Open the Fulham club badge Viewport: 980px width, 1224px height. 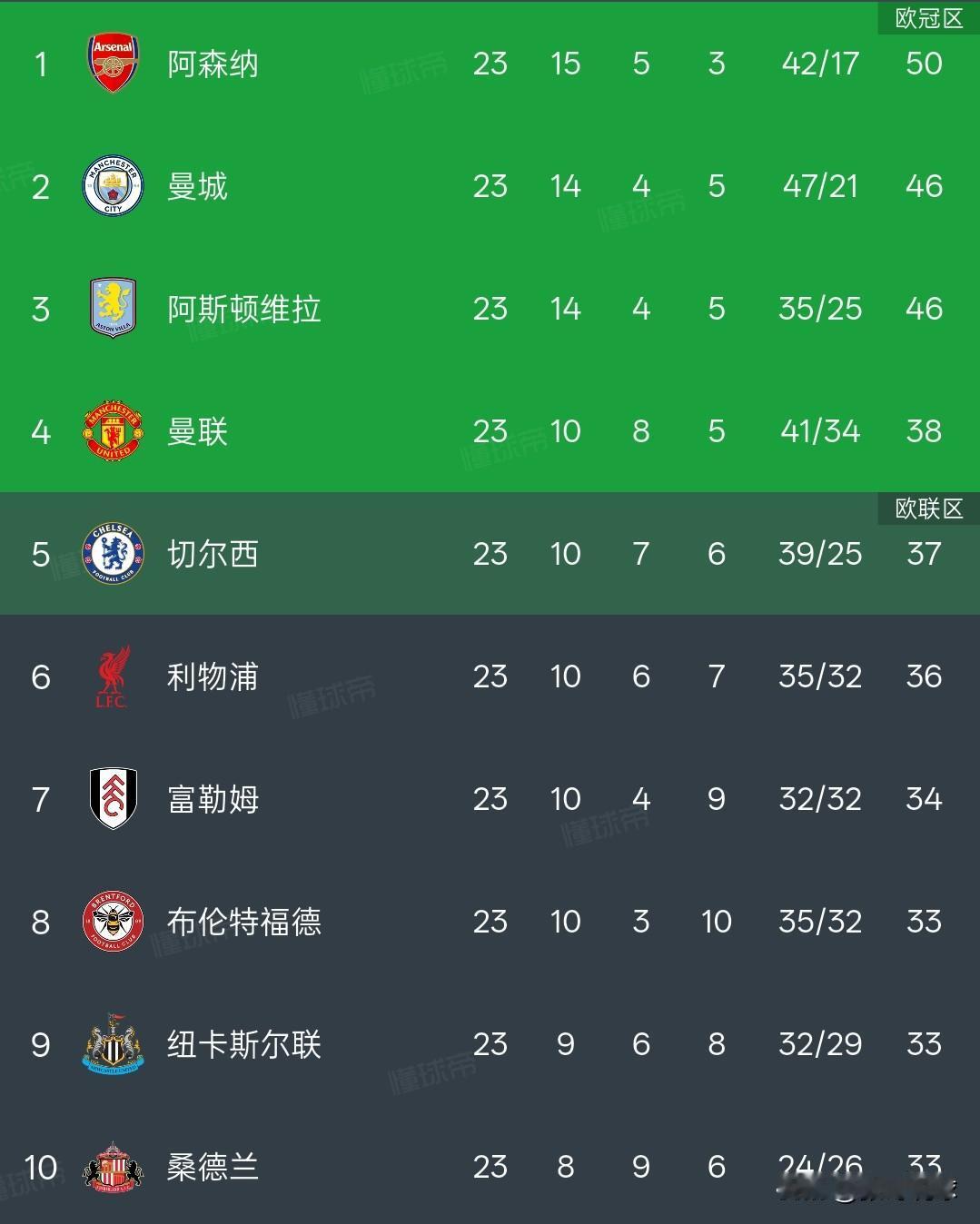click(114, 799)
